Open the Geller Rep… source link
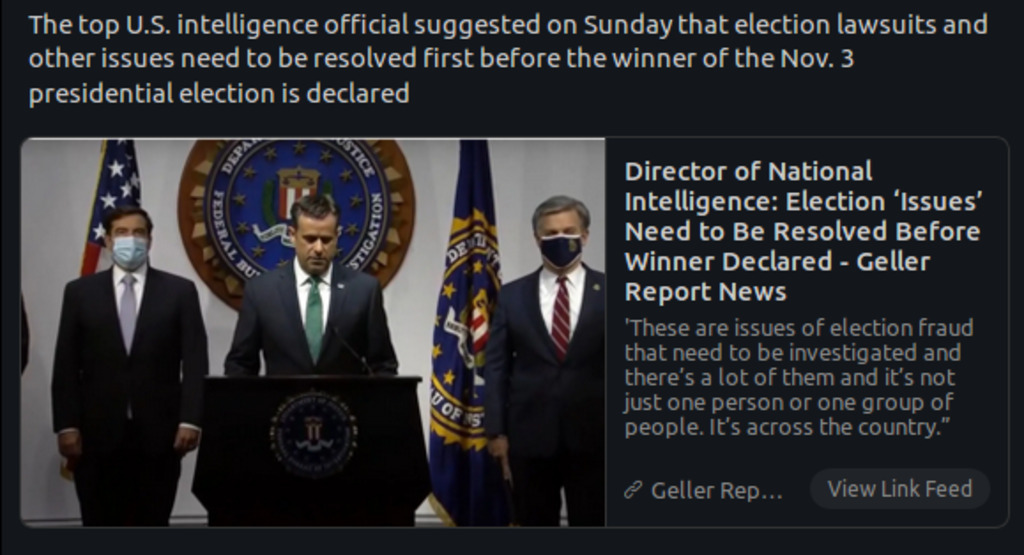Screen dimensions: 1024x555 (716, 490)
